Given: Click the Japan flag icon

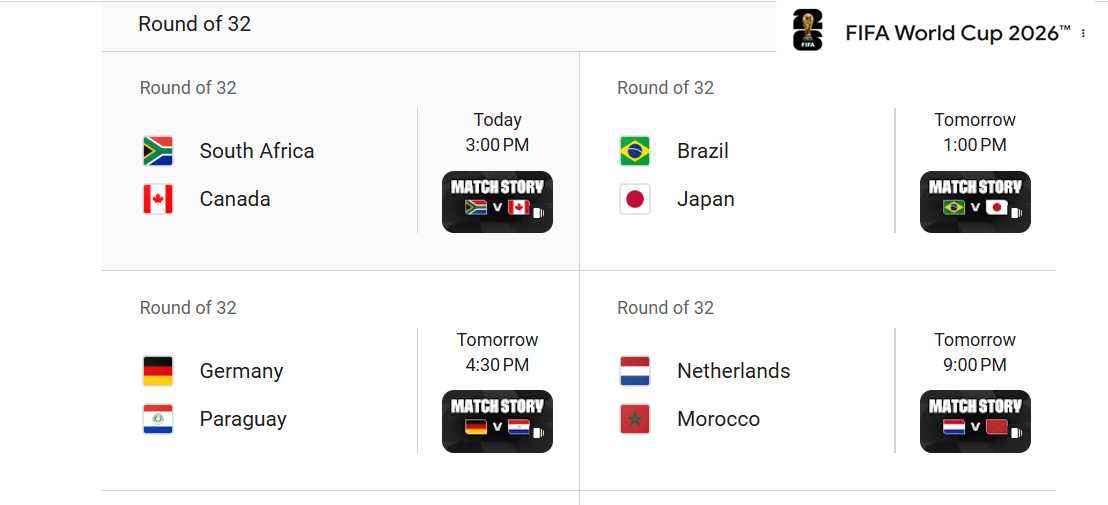Looking at the screenshot, I should [635, 198].
